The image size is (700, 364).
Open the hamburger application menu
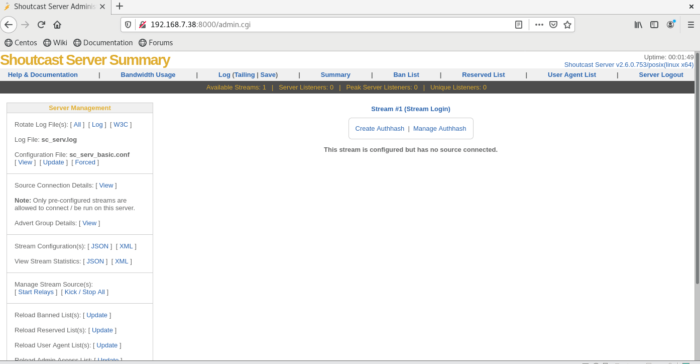[x=691, y=25]
